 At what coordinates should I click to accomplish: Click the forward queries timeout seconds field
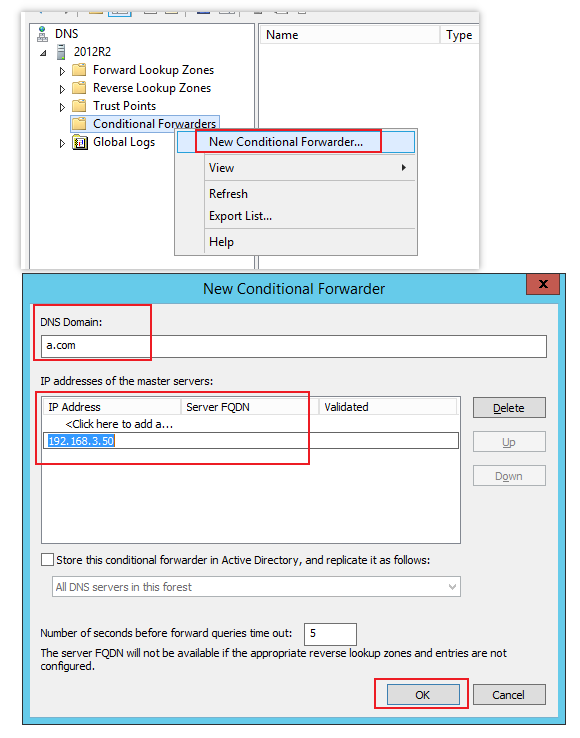tap(330, 634)
